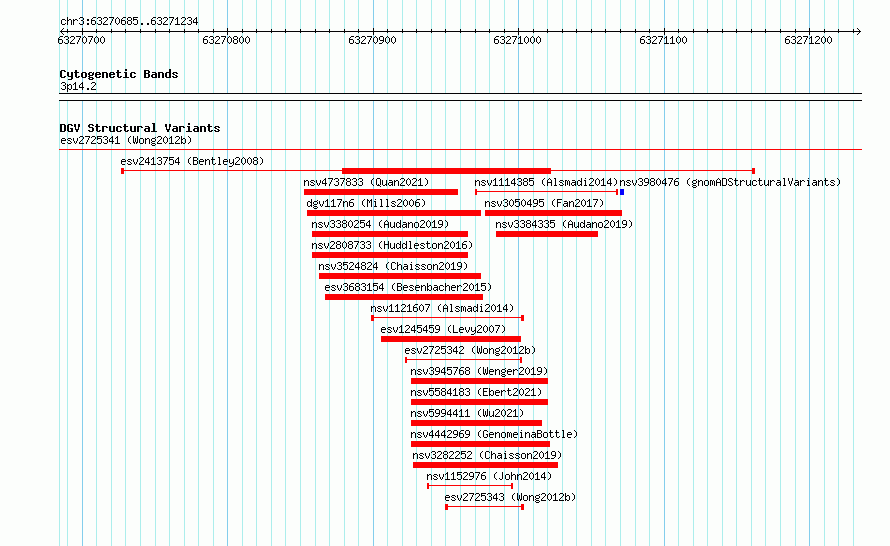The width and height of the screenshot is (890, 546).
Task: Click esv2725342 (Wong2012b) label
Action: (x=470, y=350)
